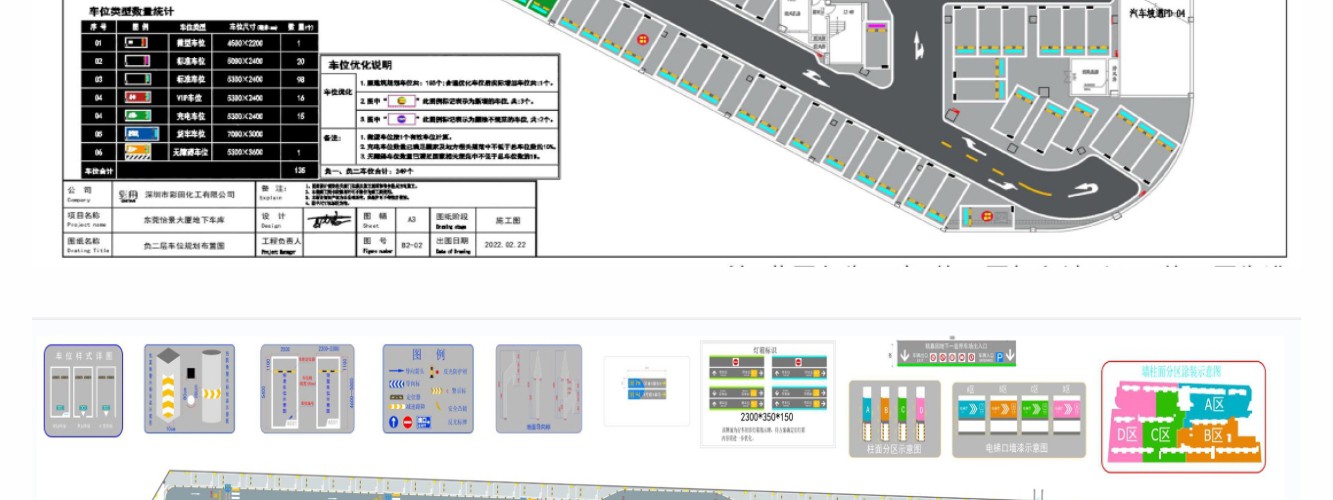This screenshot has height=500, width=1333.
Task: Select the column zone diagram thumbnail
Action: coord(893,420)
